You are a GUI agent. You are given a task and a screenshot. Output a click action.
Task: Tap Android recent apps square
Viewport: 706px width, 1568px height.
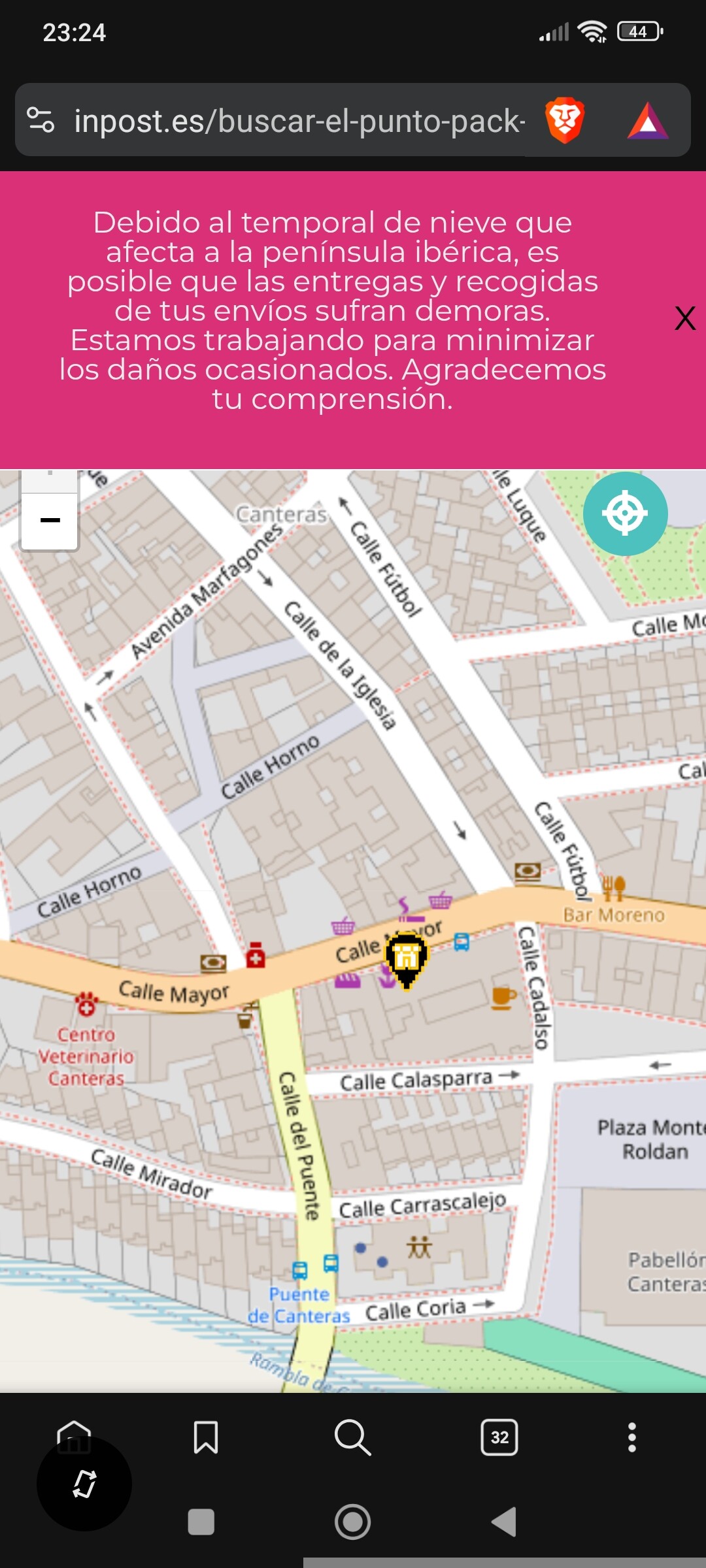pos(201,1522)
